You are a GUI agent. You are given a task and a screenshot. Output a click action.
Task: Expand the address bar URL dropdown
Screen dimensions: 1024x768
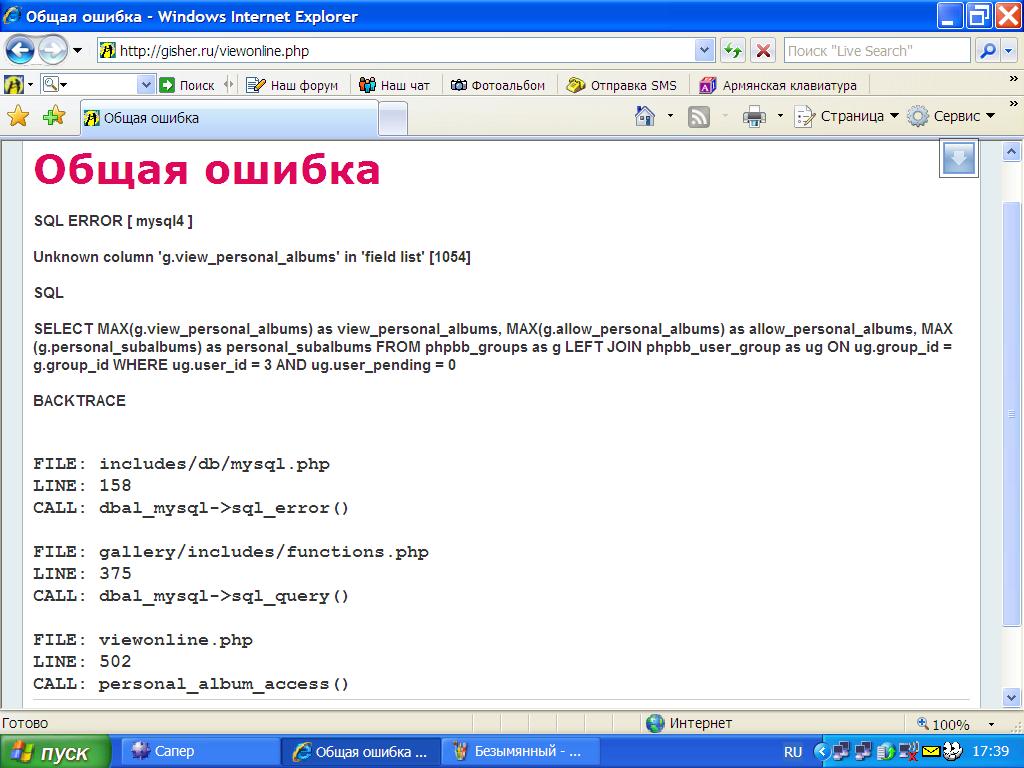coord(704,50)
